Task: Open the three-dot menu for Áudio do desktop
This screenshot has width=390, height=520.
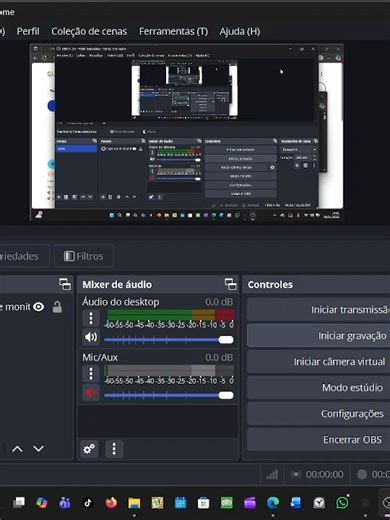Action: pos(91,318)
